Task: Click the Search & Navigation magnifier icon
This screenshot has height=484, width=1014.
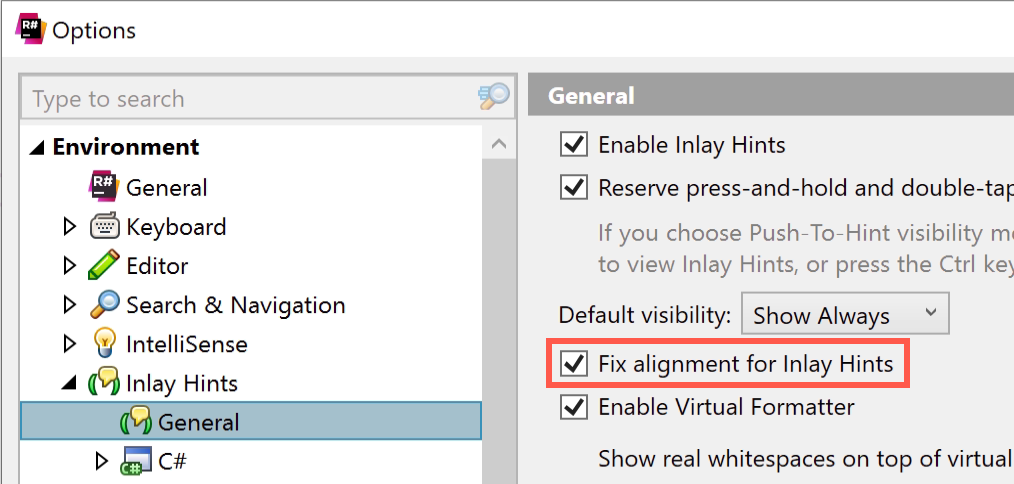Action: [103, 304]
